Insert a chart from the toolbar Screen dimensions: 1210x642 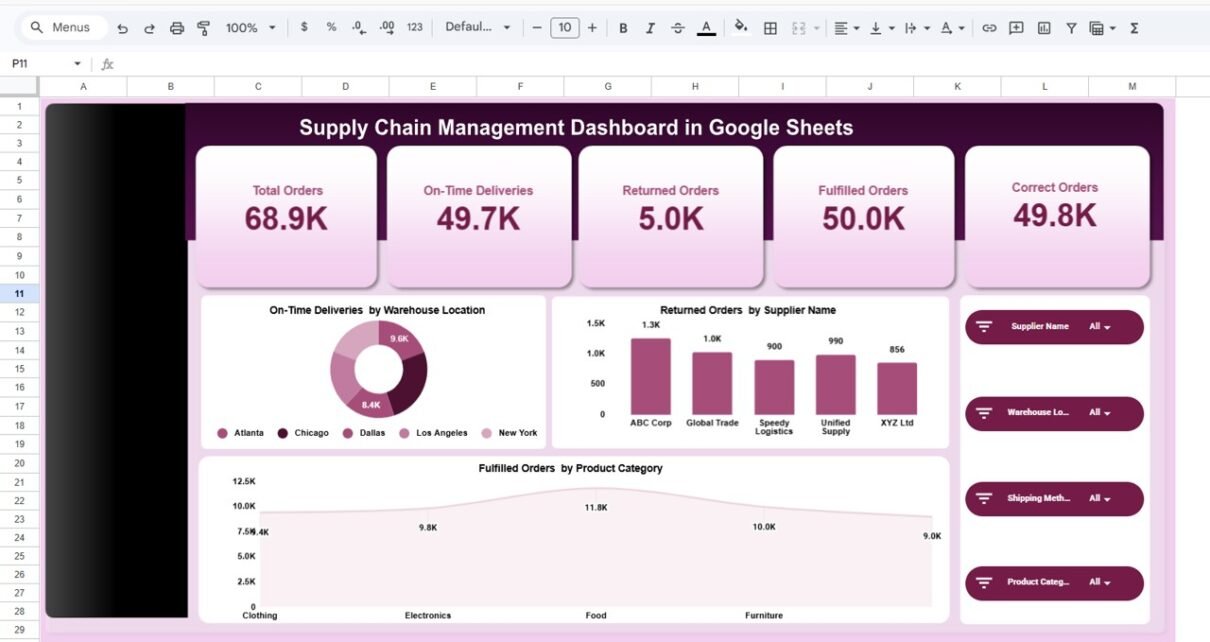(x=1044, y=28)
